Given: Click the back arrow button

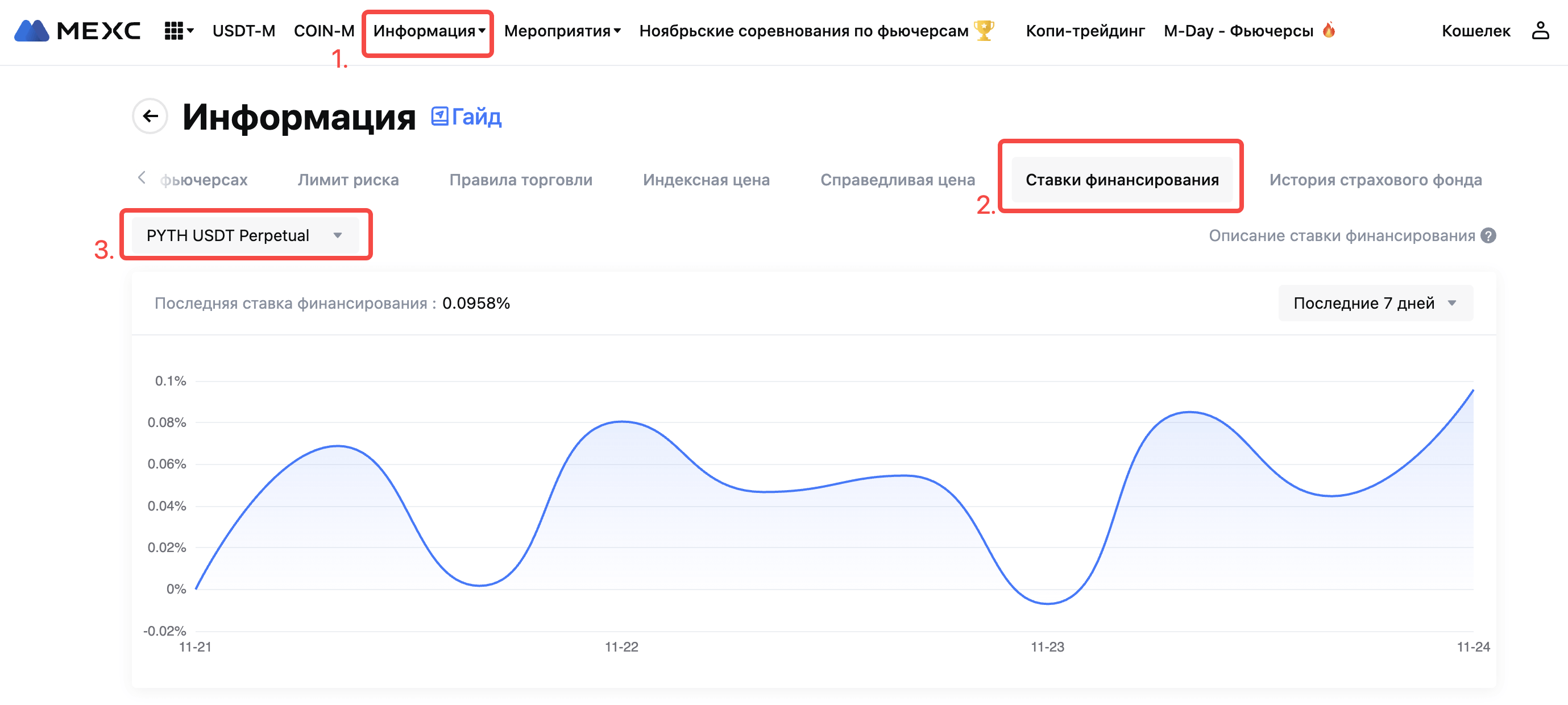Looking at the screenshot, I should [150, 115].
